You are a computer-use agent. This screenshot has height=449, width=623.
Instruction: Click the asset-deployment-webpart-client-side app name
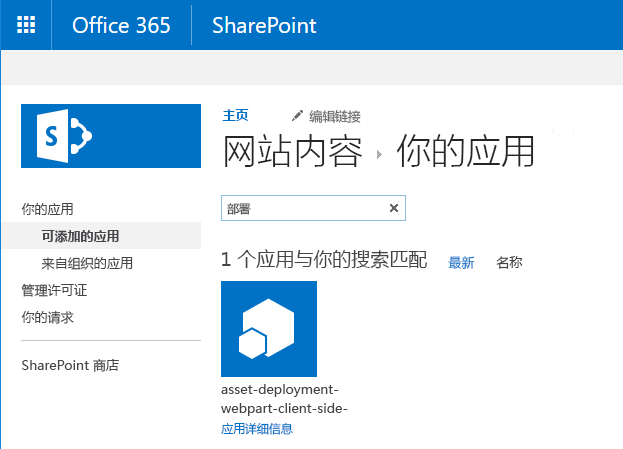(284, 399)
